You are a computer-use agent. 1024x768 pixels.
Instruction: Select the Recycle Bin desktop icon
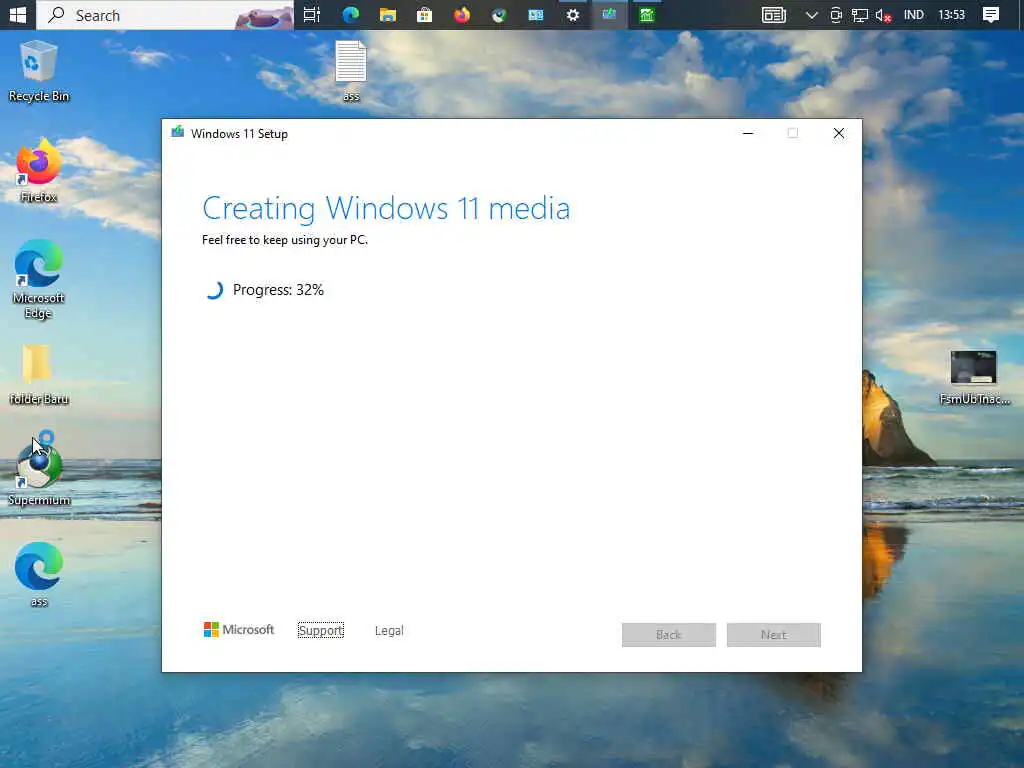pyautogui.click(x=39, y=72)
